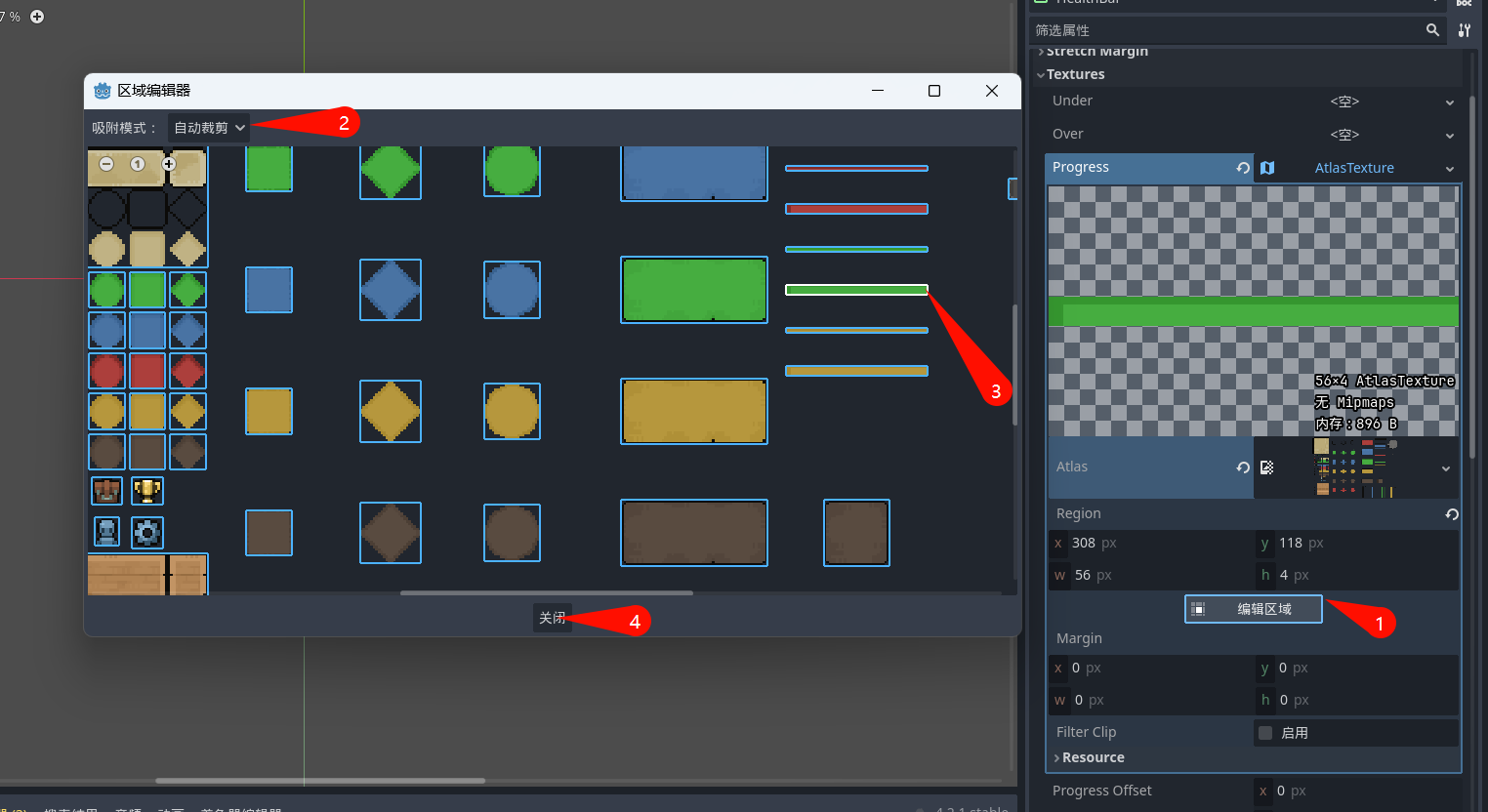Image resolution: width=1488 pixels, height=812 pixels.
Task: Revert the Atlas property value
Action: pos(1243,467)
